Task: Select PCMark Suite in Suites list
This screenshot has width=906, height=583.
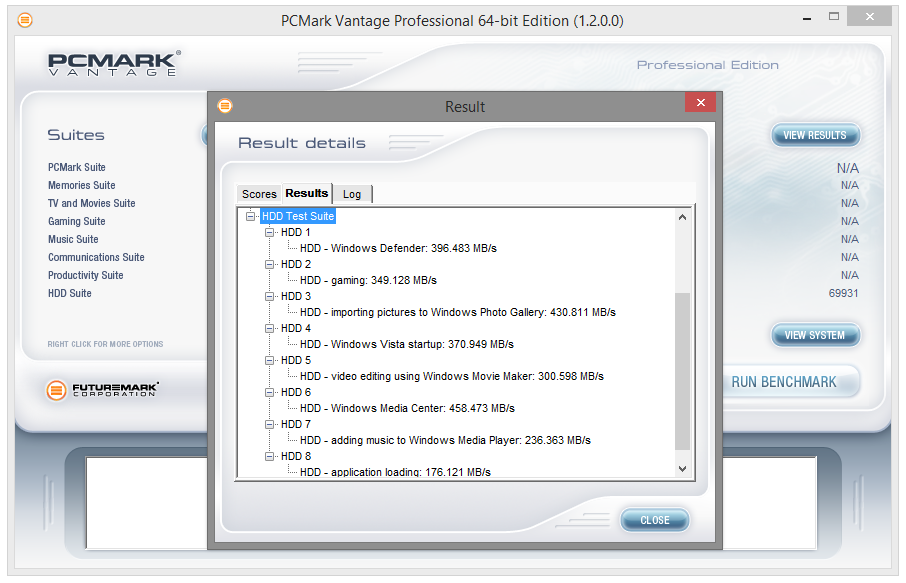Action: (77, 167)
